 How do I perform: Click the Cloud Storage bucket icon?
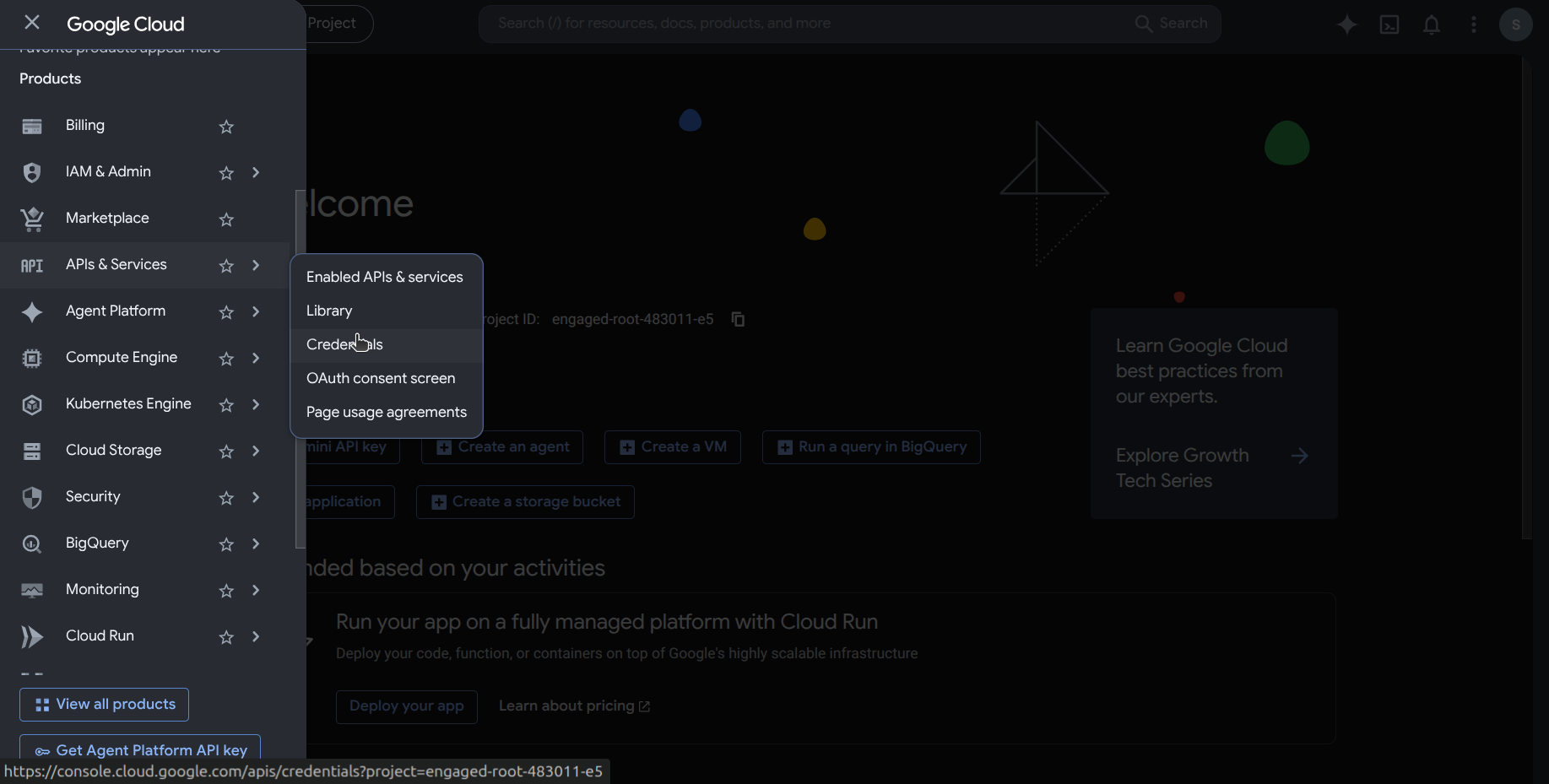tap(32, 451)
